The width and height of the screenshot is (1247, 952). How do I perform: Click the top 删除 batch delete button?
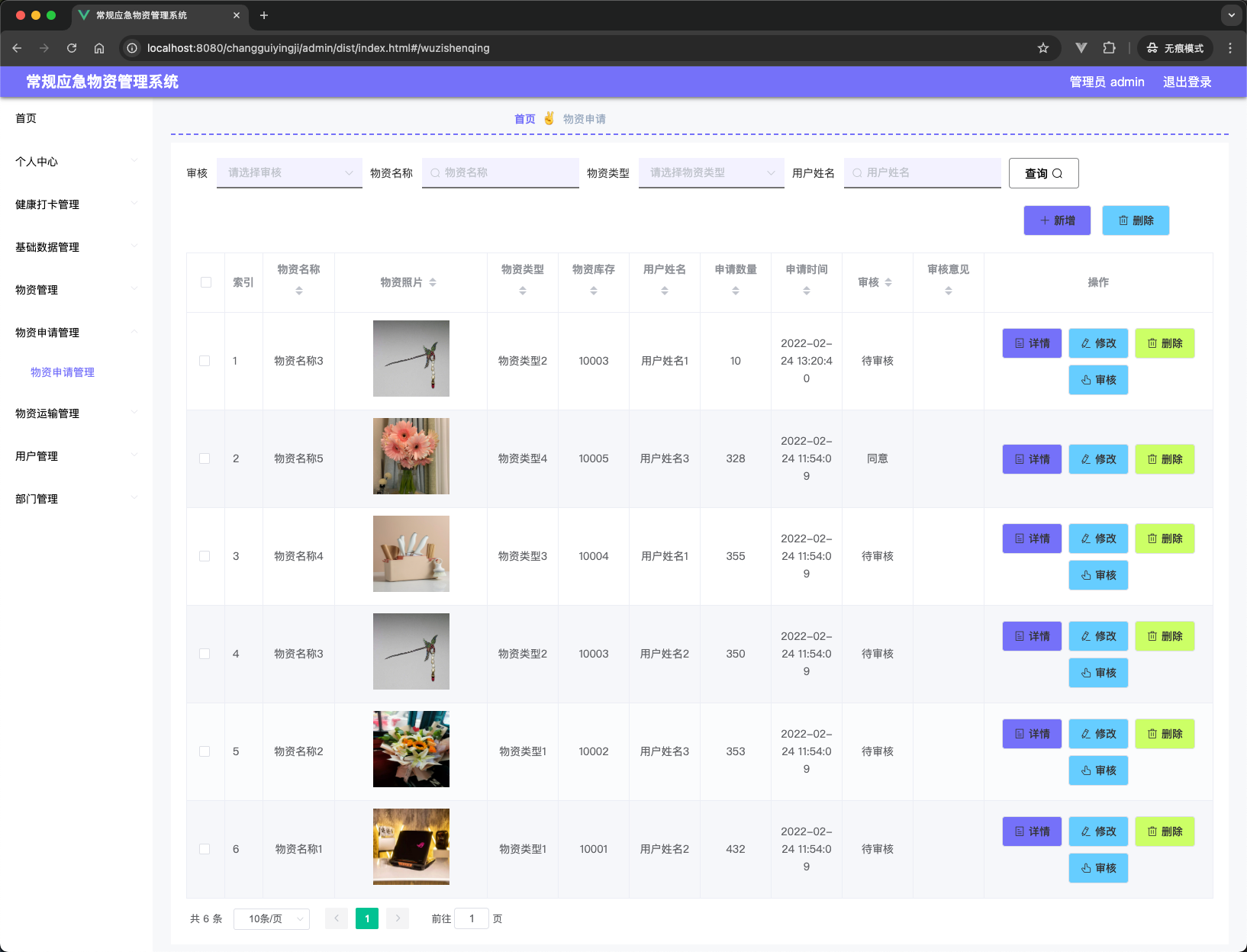[x=1136, y=220]
